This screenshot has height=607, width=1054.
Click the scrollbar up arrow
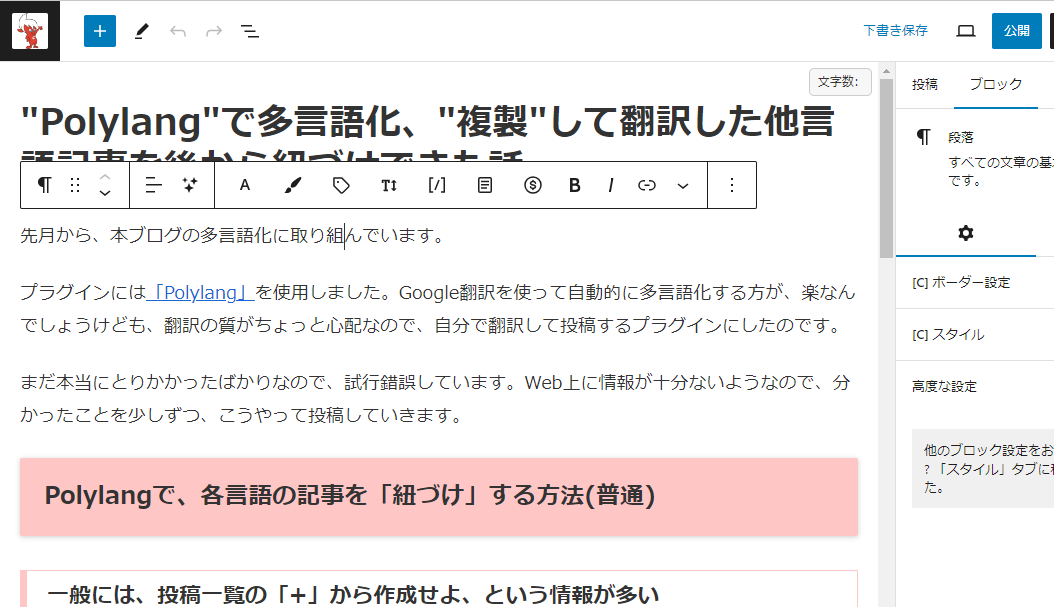[x=887, y=71]
